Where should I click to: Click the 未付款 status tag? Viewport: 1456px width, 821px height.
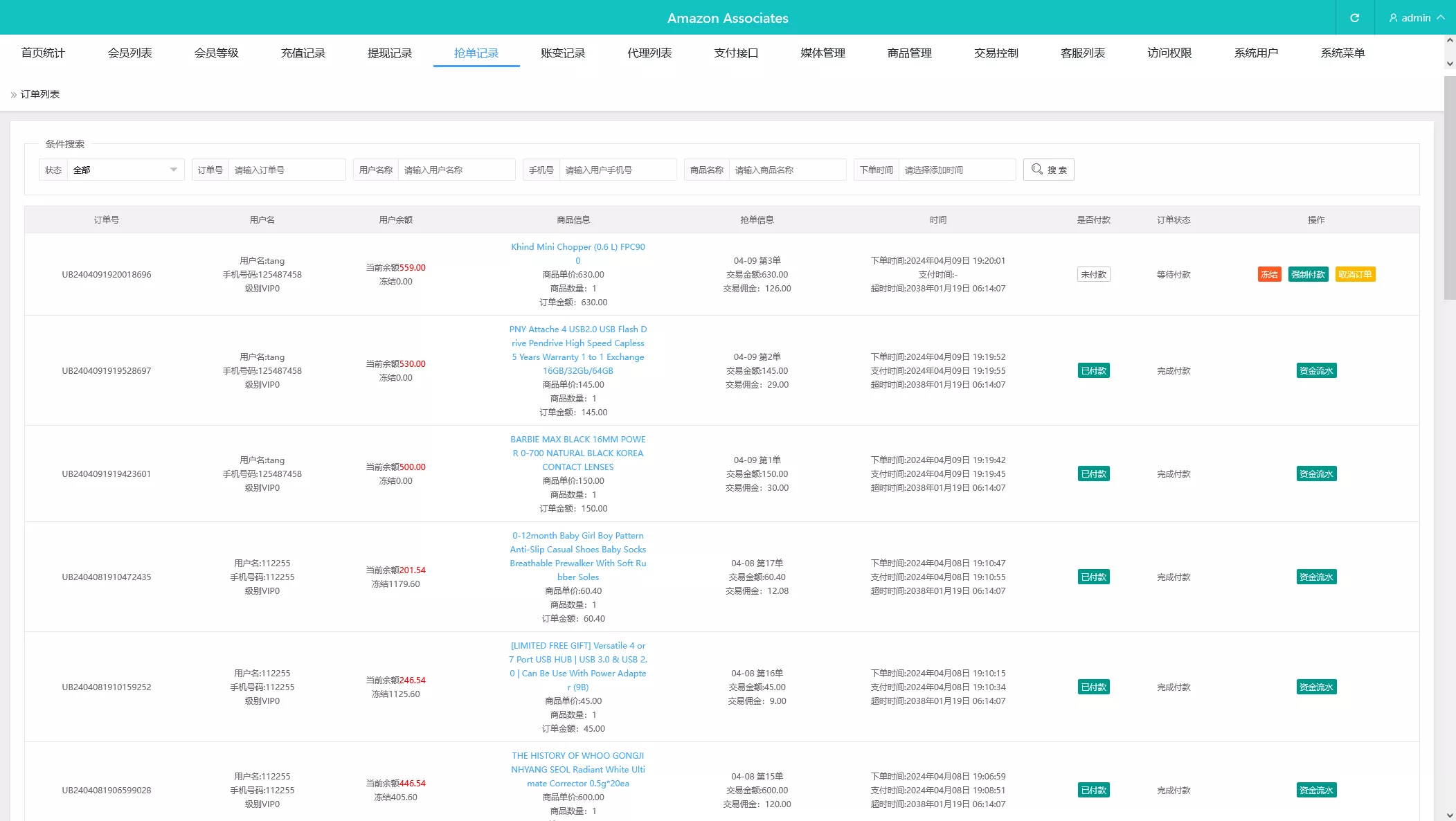tap(1093, 275)
